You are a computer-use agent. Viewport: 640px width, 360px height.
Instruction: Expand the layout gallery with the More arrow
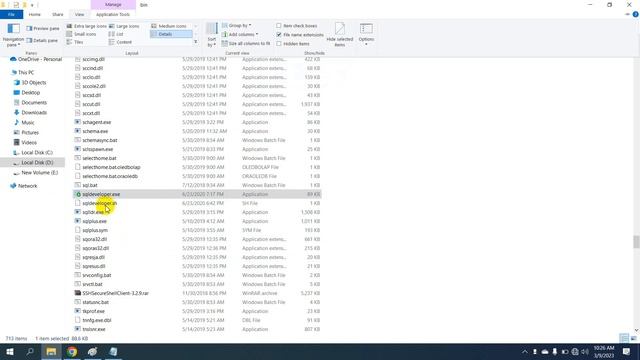tap(196, 42)
